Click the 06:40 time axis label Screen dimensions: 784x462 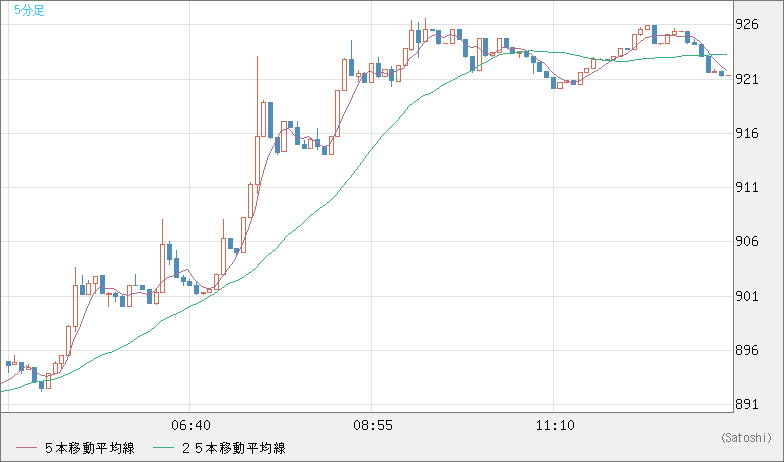pyautogui.click(x=190, y=425)
